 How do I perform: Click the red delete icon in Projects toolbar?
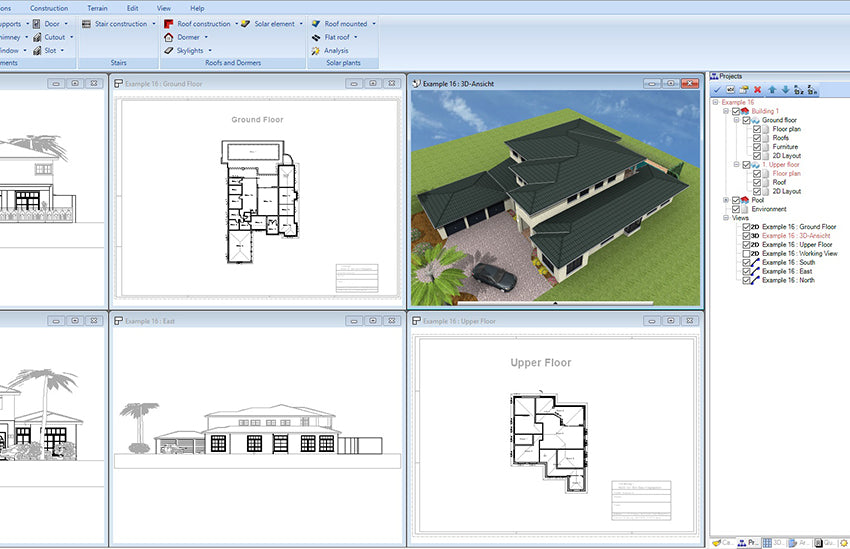[757, 90]
